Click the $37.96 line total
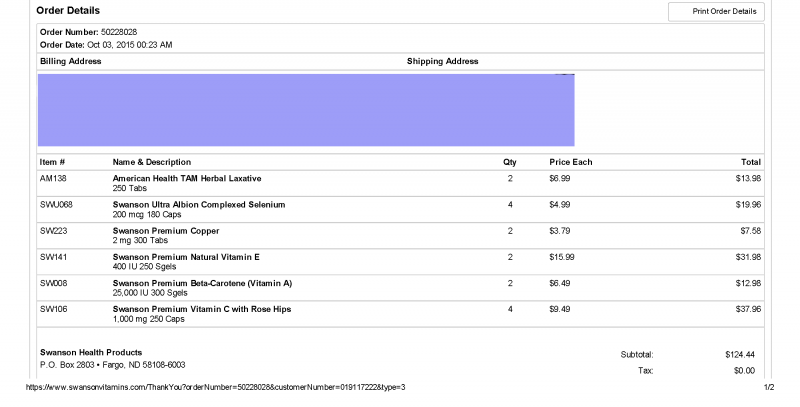The width and height of the screenshot is (800, 407). tap(748, 309)
